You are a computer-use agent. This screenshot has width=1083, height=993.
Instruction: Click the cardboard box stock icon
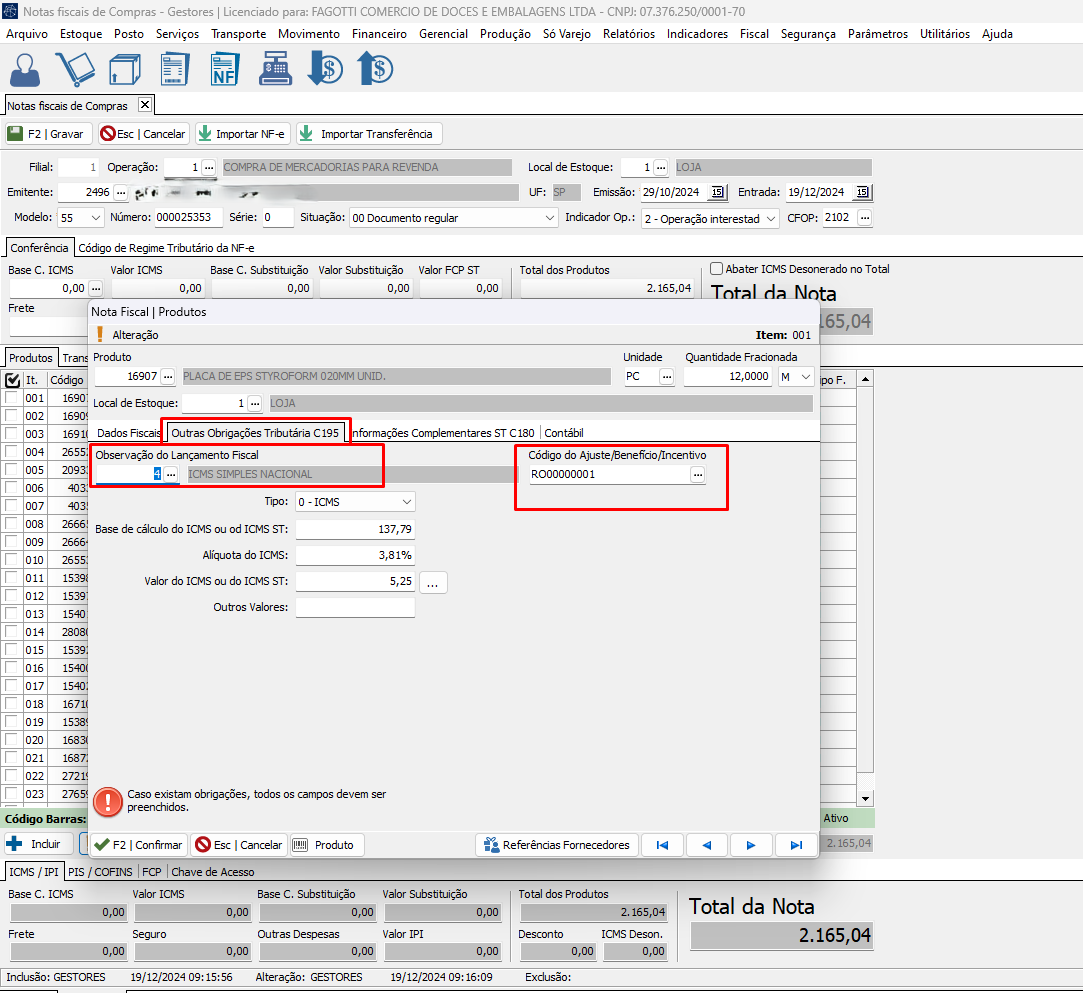[124, 69]
